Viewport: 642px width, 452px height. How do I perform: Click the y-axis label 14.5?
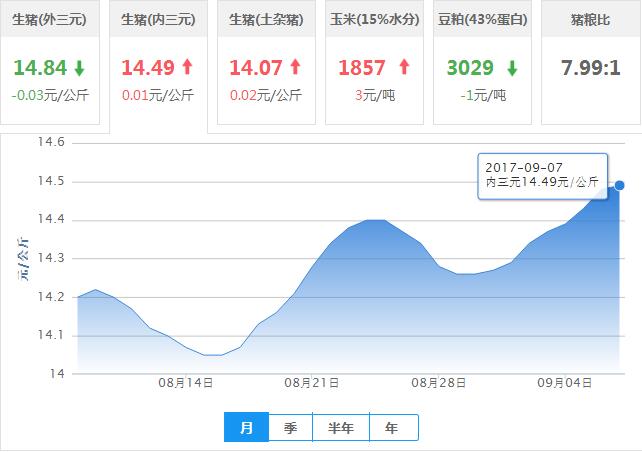51,181
